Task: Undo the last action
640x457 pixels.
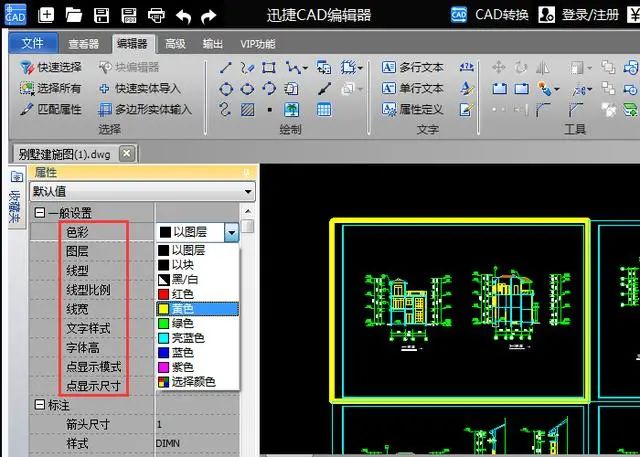Action: click(183, 16)
